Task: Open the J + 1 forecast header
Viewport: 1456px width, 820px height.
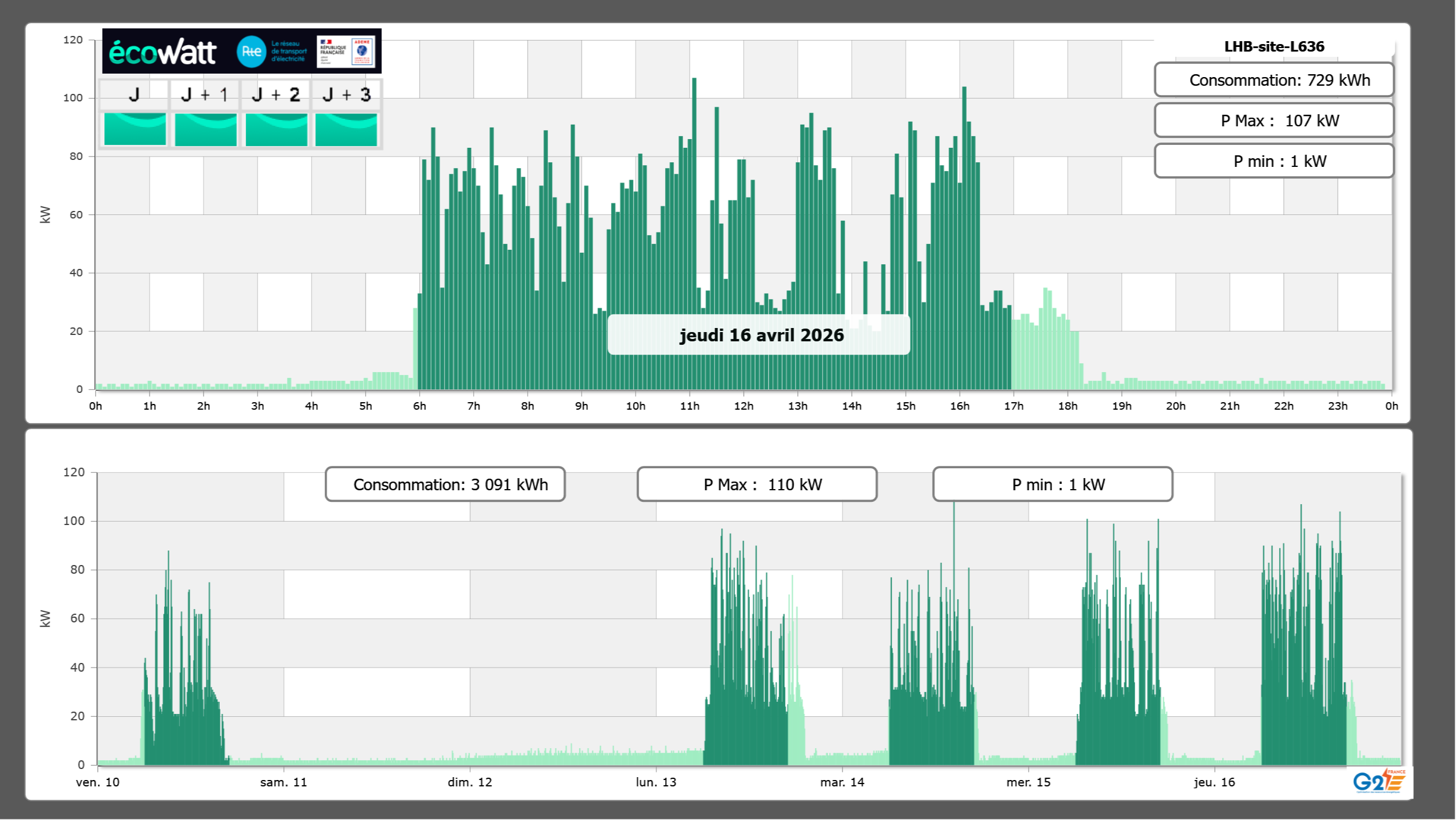Action: coord(204,94)
